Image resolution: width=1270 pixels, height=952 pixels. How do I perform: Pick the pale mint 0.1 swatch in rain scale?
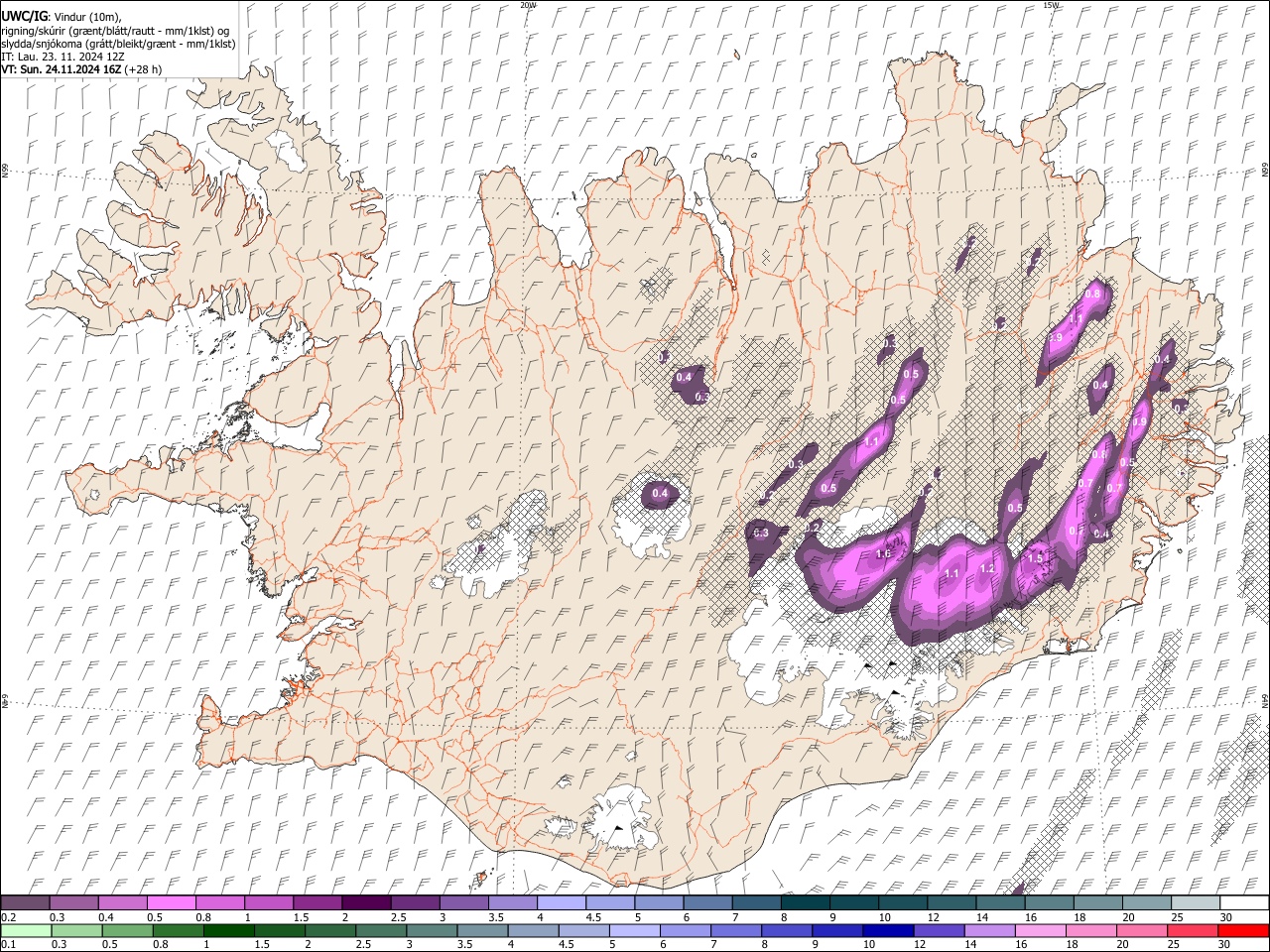pos(26,931)
